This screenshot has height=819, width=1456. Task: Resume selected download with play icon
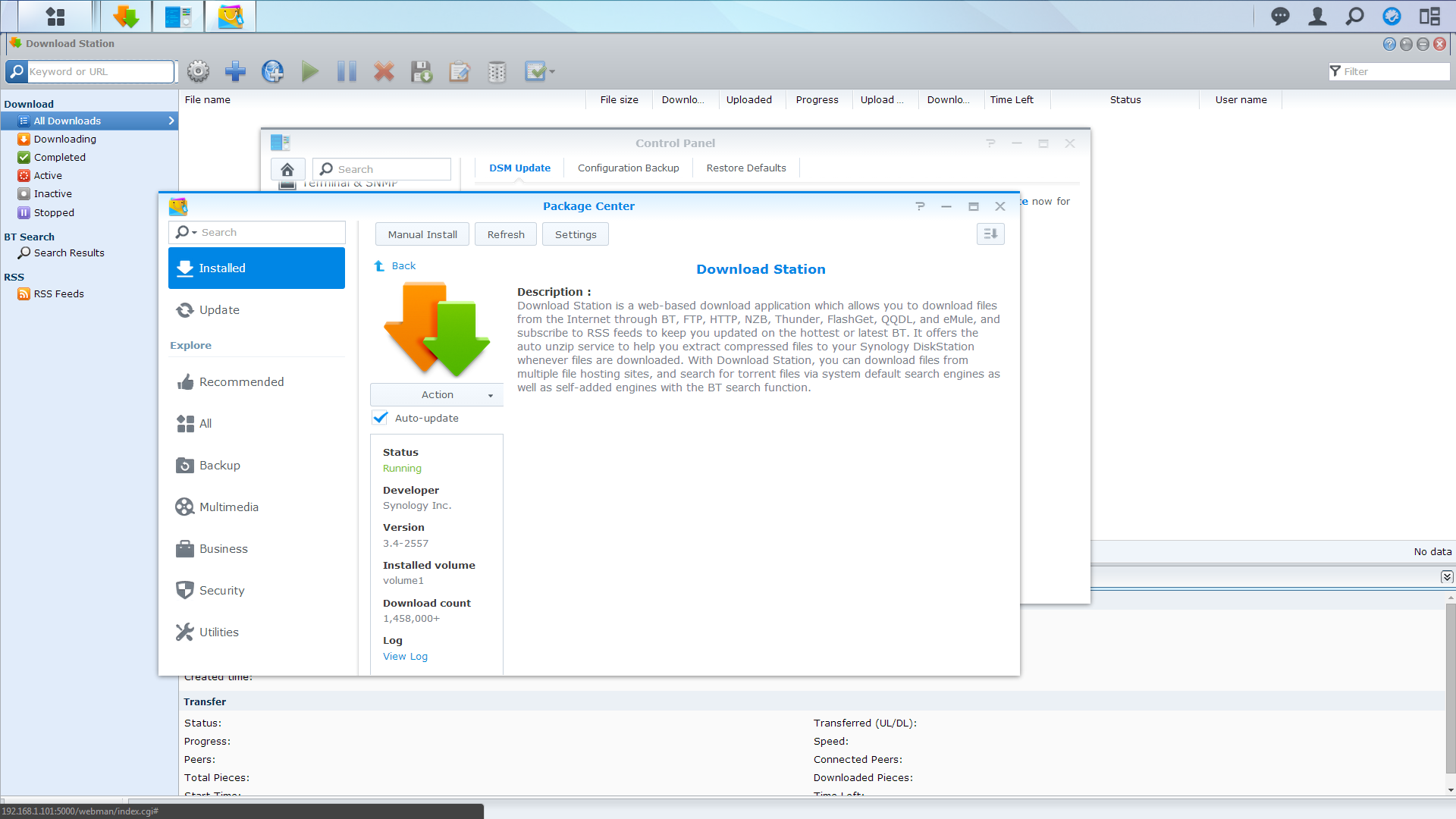click(x=309, y=71)
